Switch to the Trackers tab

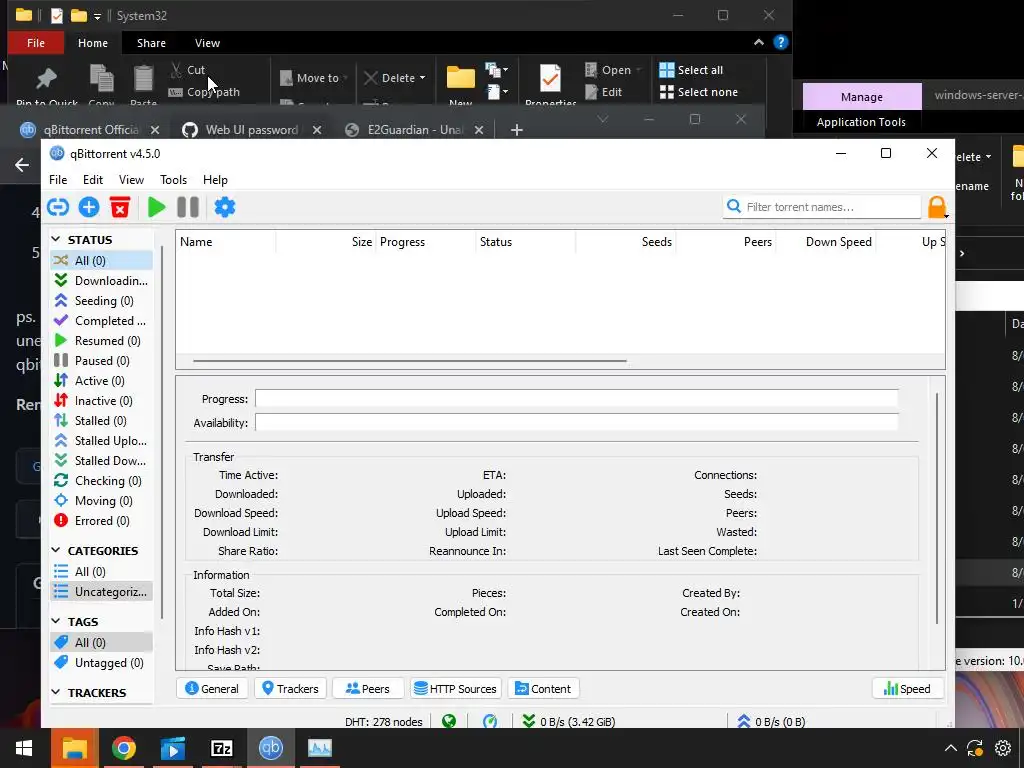[x=290, y=689]
